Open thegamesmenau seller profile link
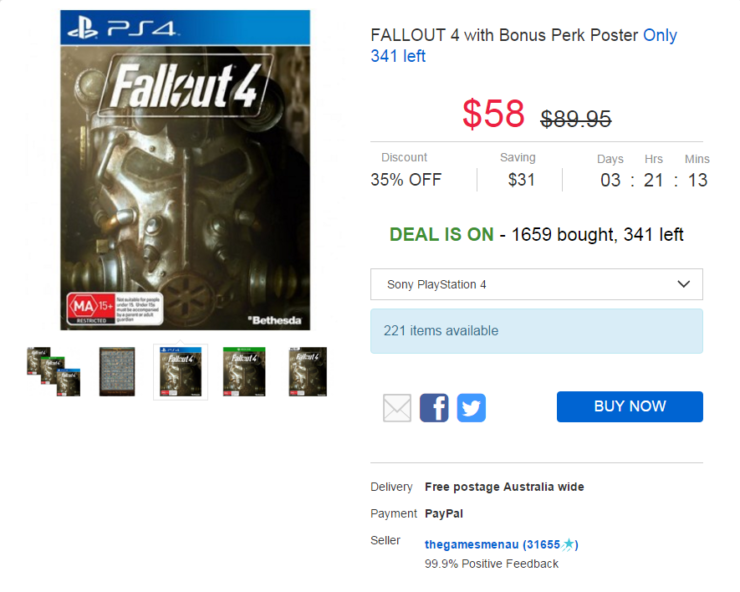This screenshot has width=740, height=592. pos(471,544)
